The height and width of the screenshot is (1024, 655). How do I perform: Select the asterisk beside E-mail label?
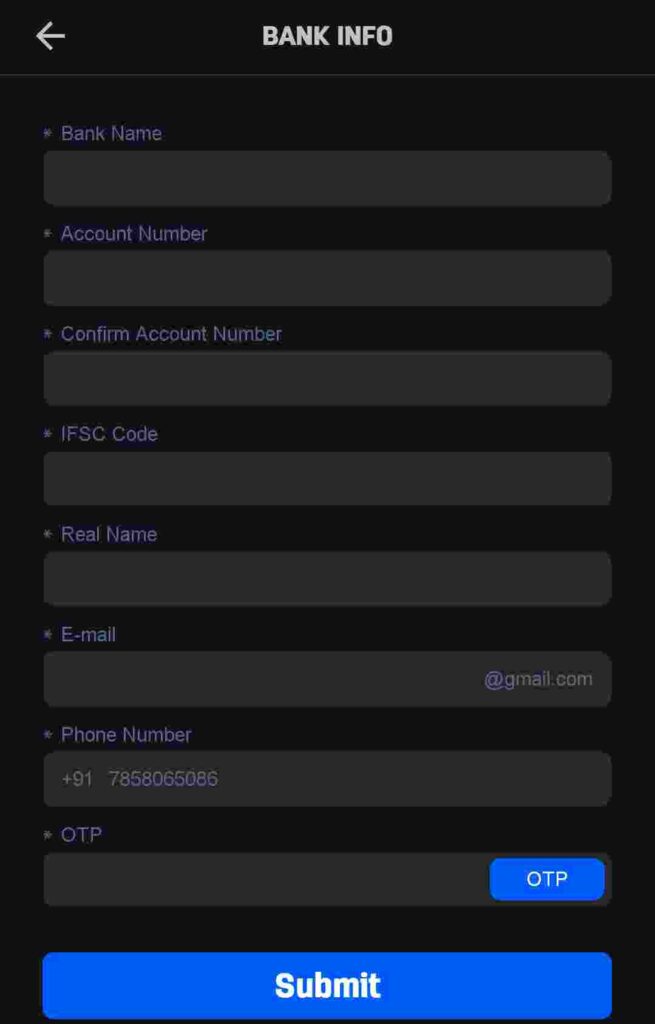coord(46,634)
